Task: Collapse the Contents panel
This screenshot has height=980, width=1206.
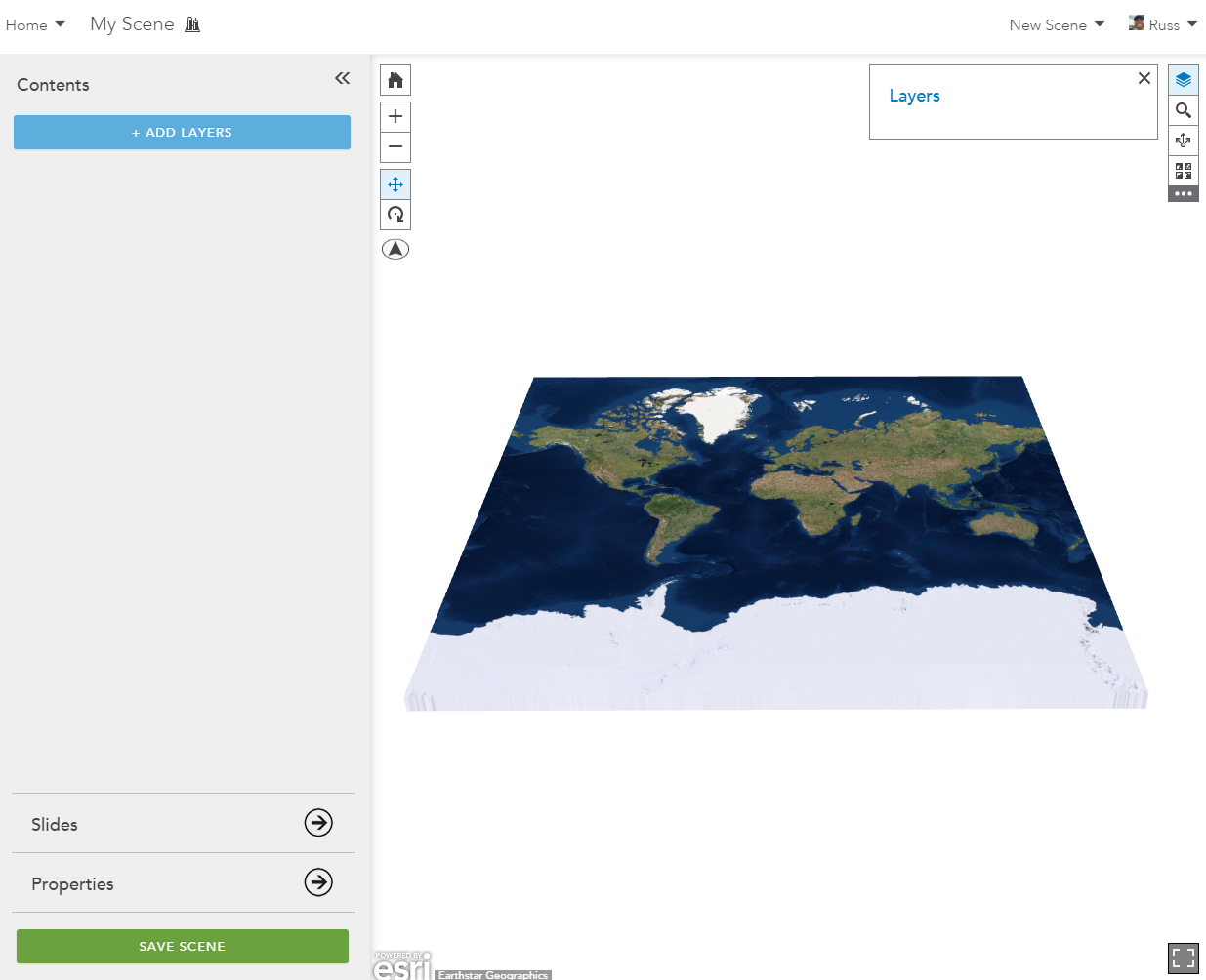Action: pos(342,78)
